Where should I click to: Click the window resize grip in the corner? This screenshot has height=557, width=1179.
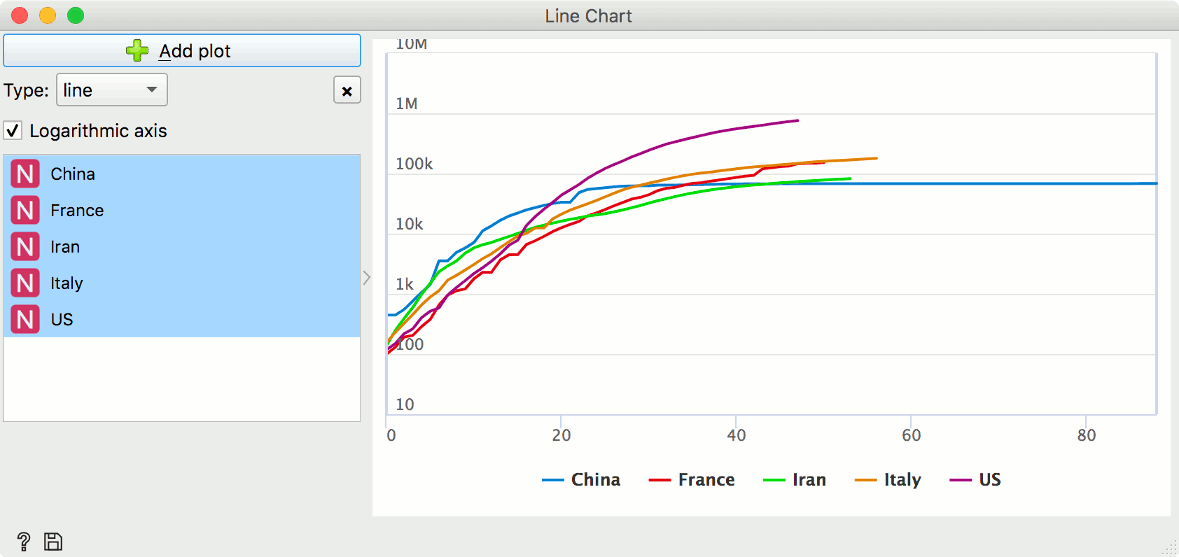(x=1169, y=548)
